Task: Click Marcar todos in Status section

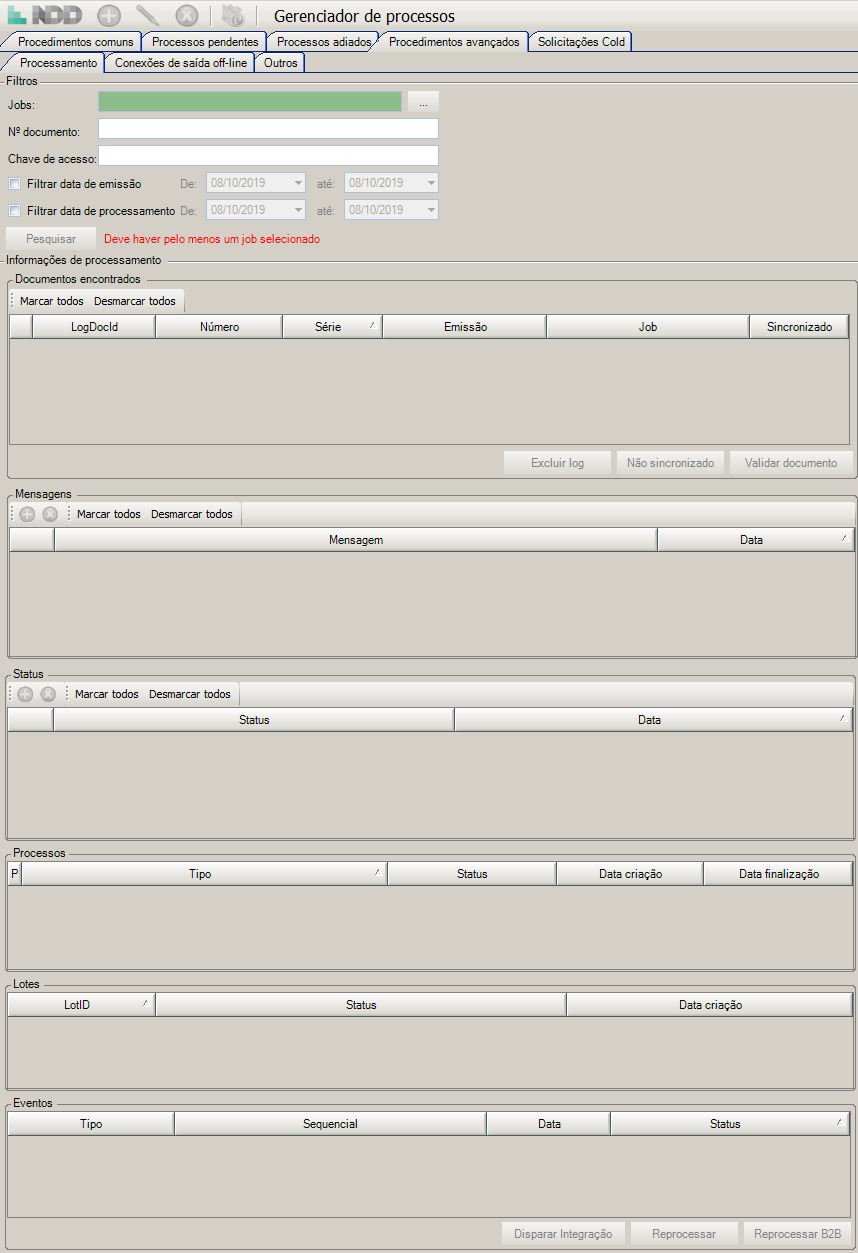Action: pos(107,694)
